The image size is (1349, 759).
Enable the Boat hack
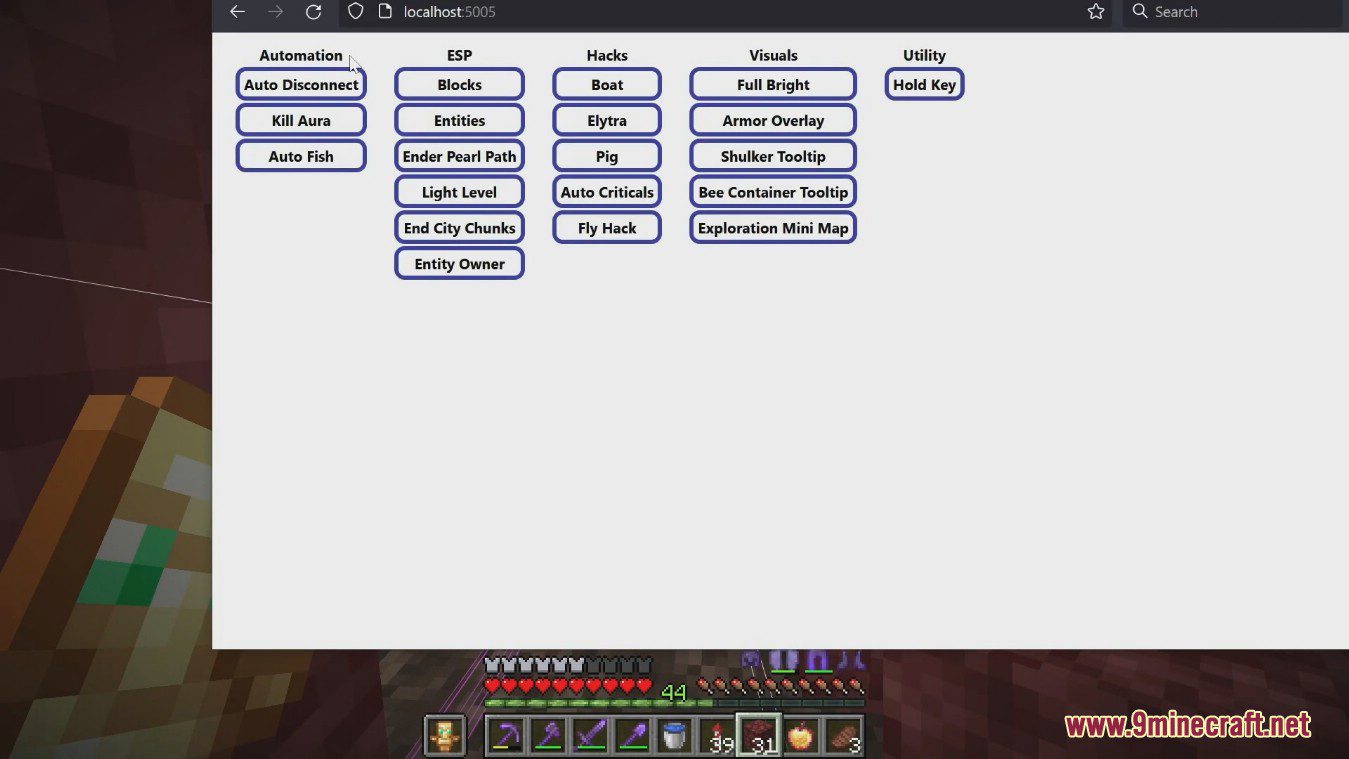click(x=607, y=85)
